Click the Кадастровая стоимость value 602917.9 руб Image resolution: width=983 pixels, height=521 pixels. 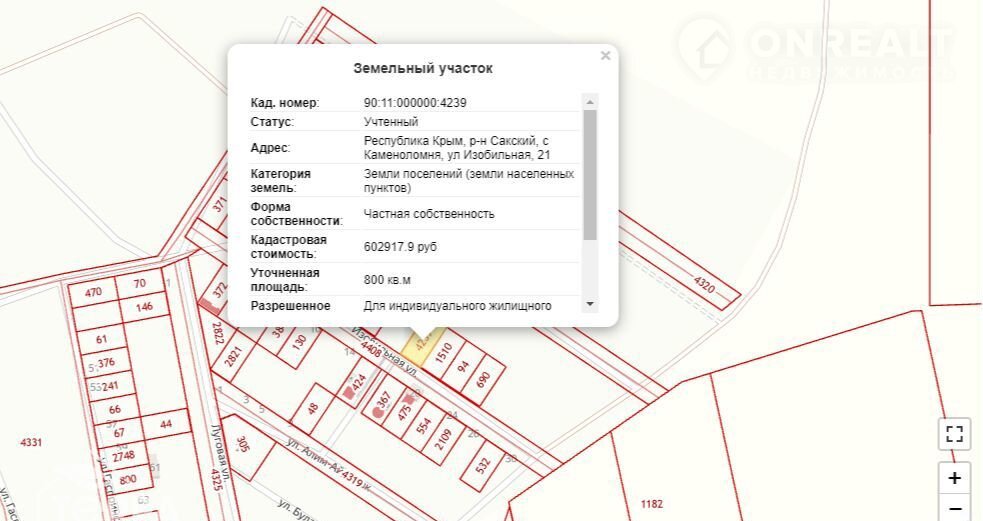pyautogui.click(x=400, y=246)
